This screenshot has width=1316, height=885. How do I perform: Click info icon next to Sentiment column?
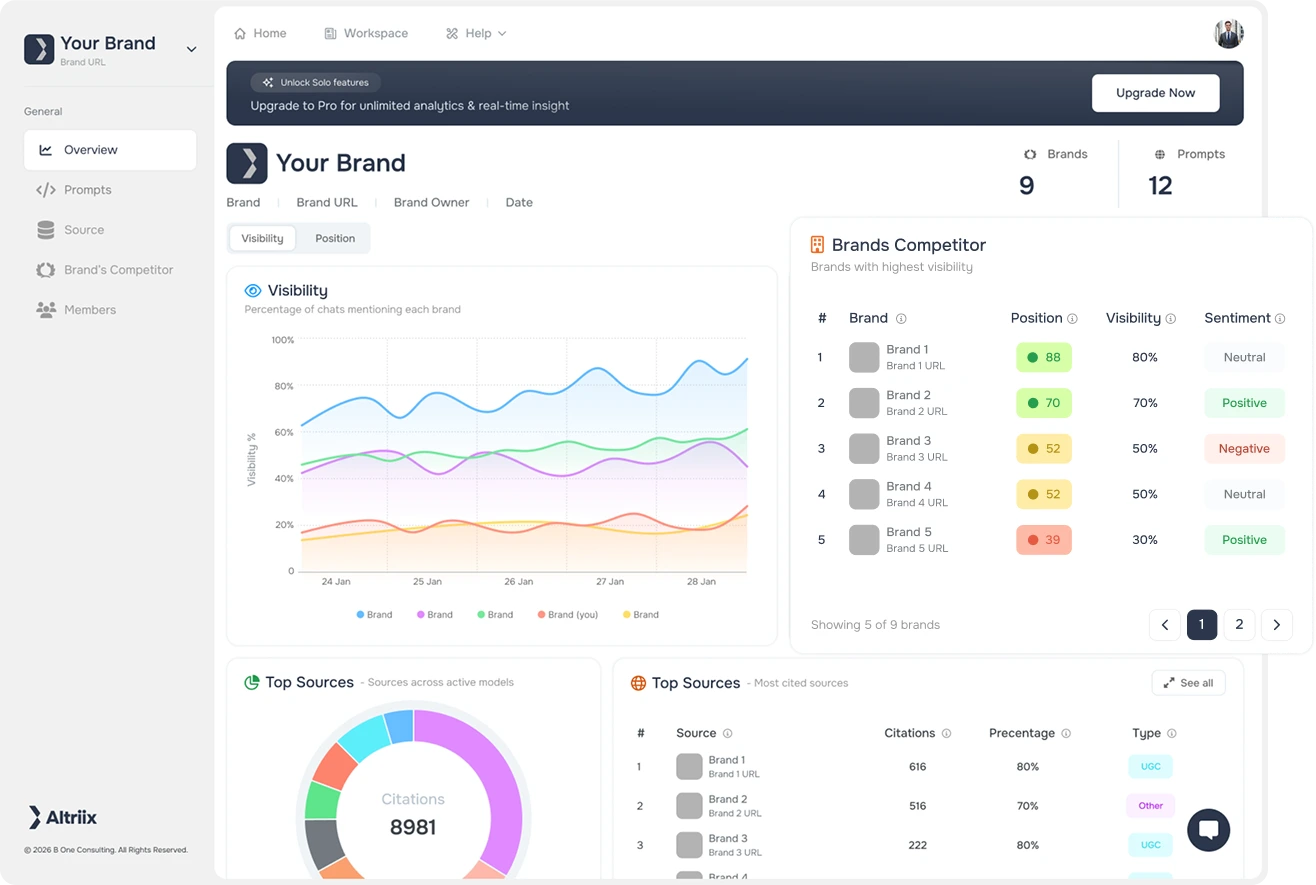coord(1280,319)
